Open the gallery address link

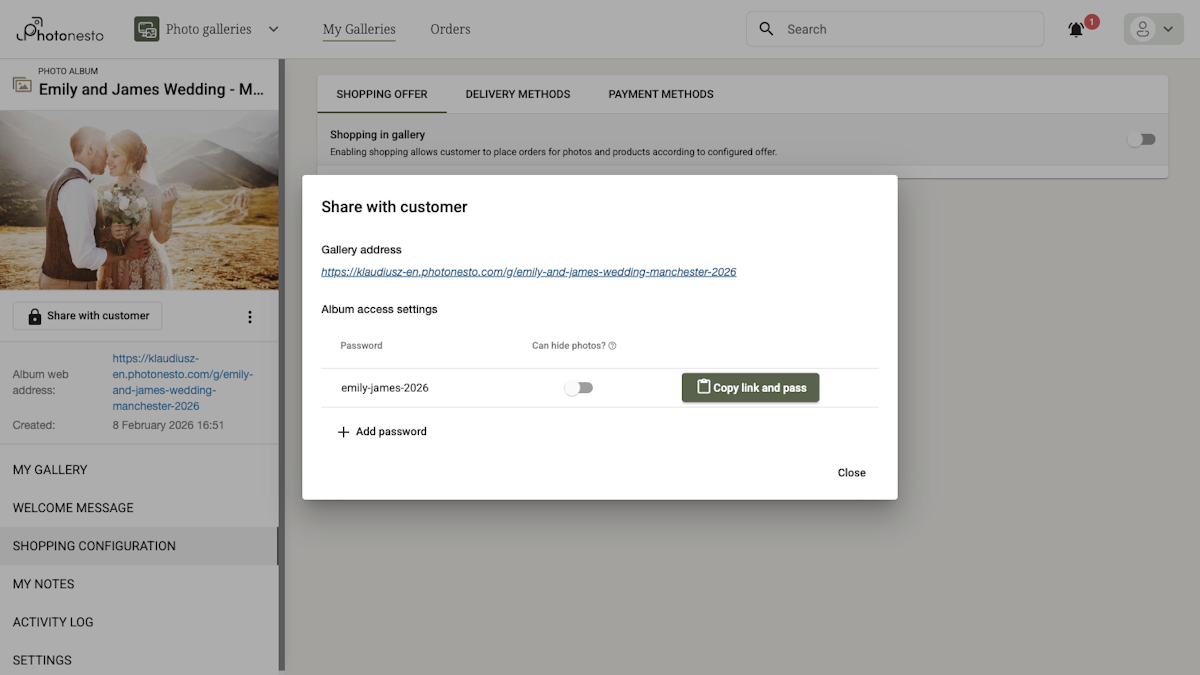pos(529,271)
